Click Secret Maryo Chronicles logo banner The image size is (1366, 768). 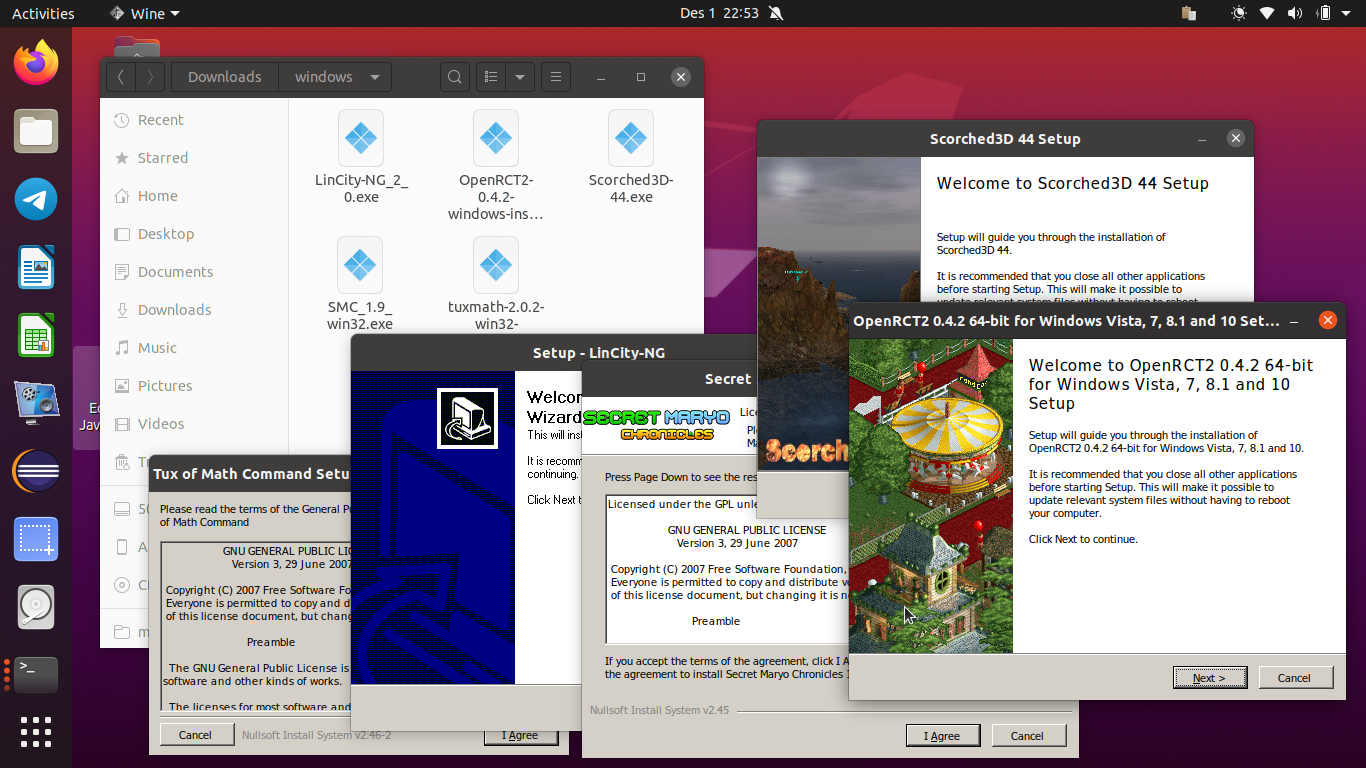pos(656,425)
